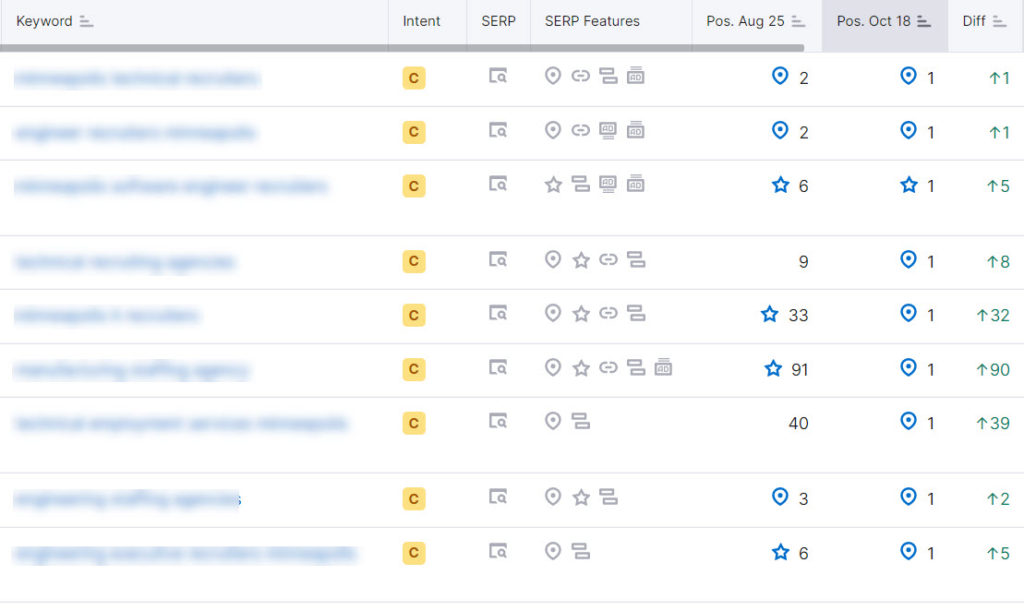Click the Intent column header
The width and height of the screenshot is (1024, 611).
pos(421,21)
